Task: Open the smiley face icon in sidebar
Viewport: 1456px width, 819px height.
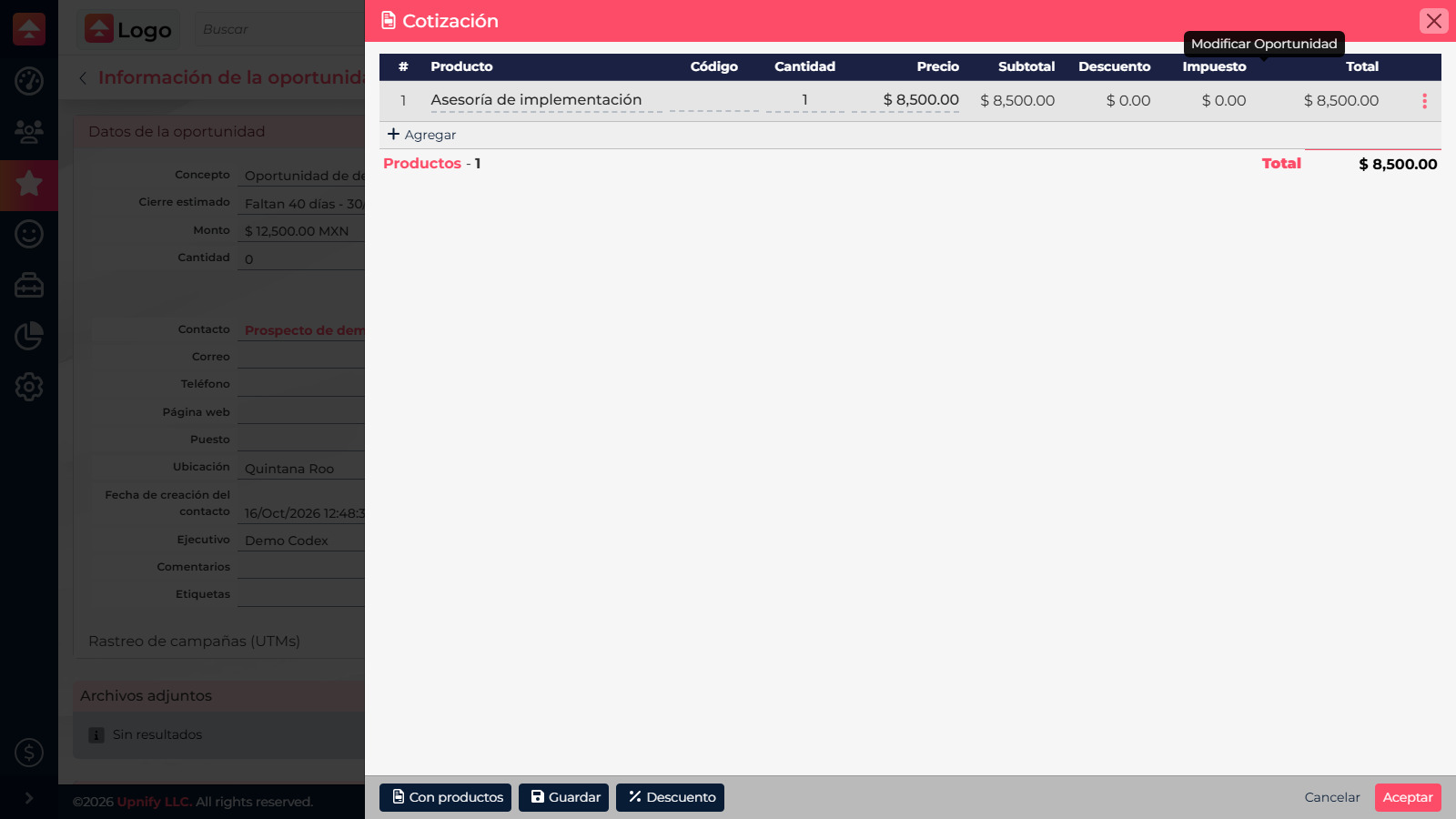Action: point(29,235)
